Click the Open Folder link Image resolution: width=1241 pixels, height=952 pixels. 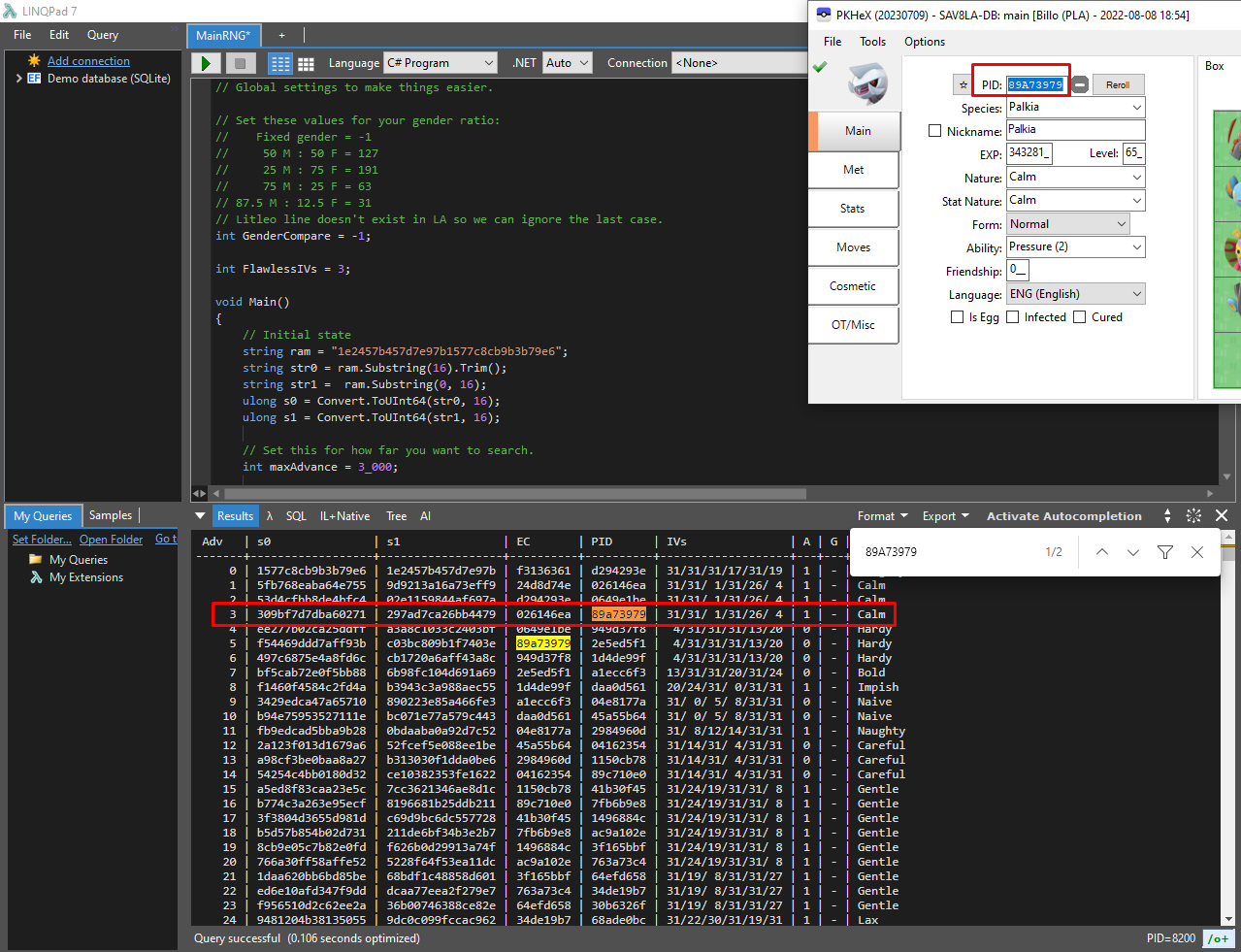[x=111, y=540]
